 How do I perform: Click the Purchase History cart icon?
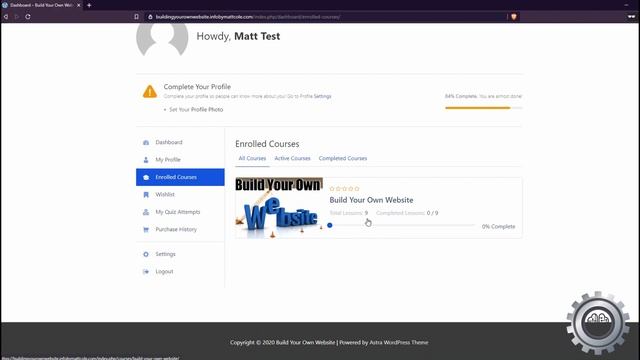point(146,229)
